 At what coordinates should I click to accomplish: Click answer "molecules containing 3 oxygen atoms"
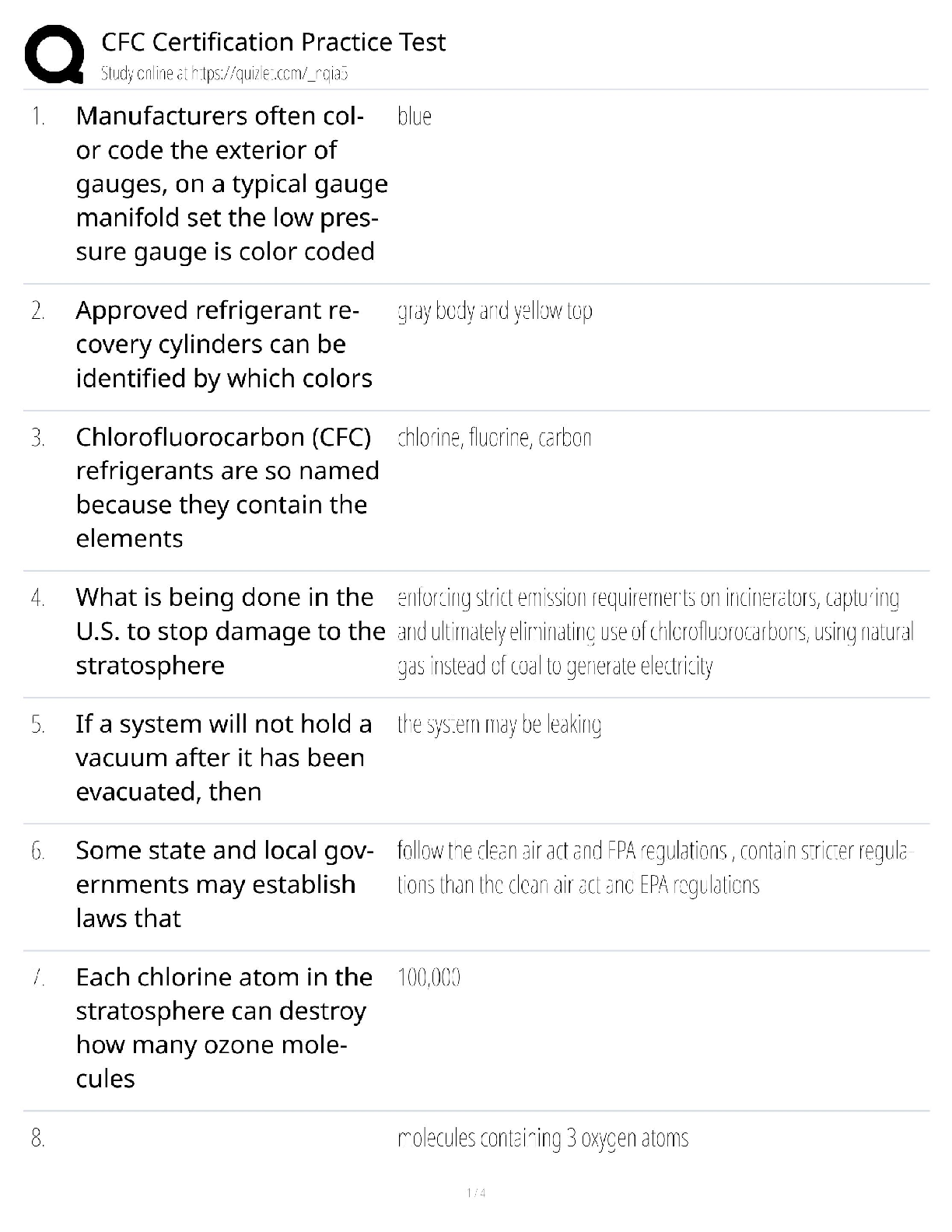tap(542, 1139)
